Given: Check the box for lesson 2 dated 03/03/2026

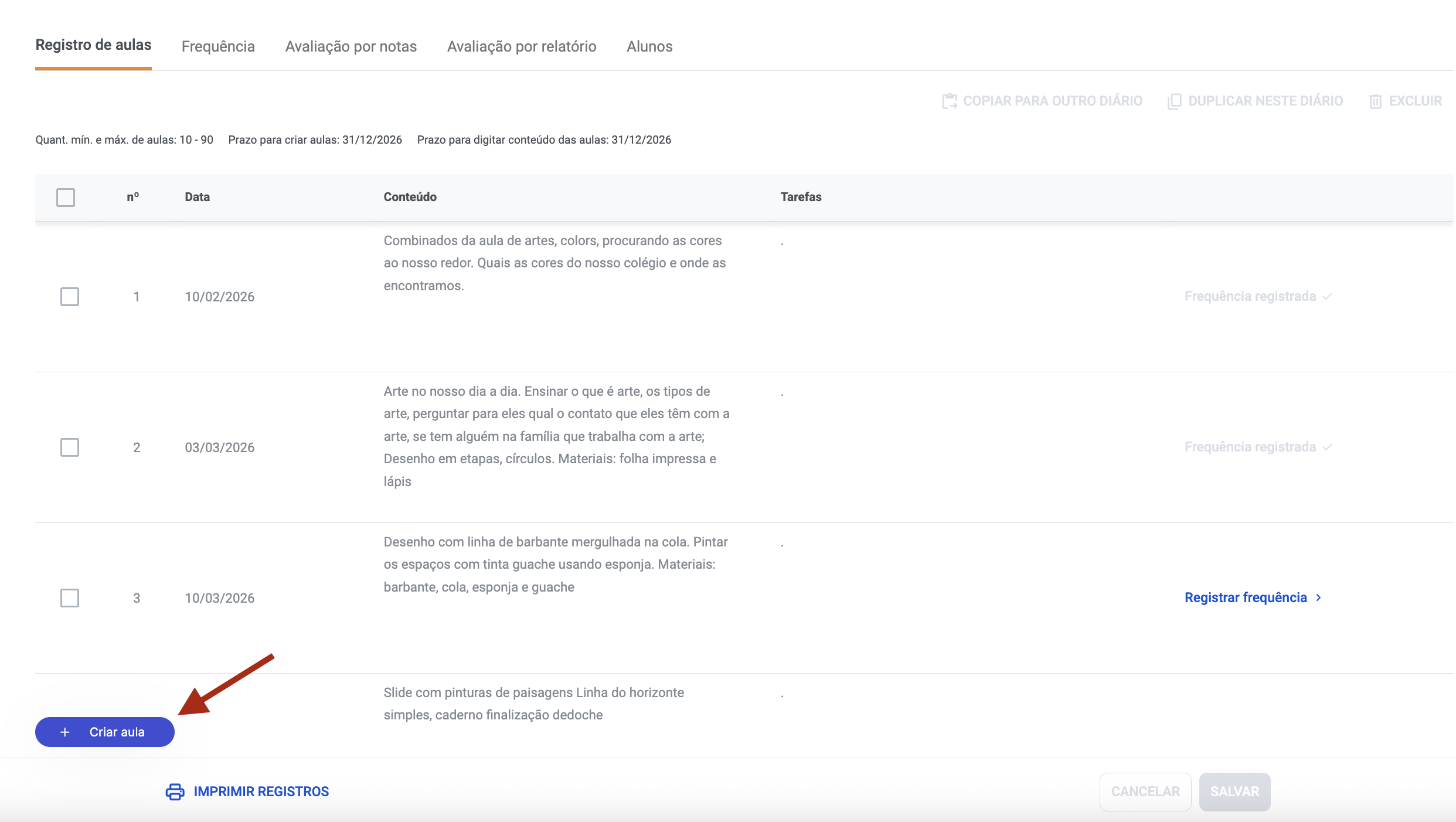Looking at the screenshot, I should coord(70,447).
